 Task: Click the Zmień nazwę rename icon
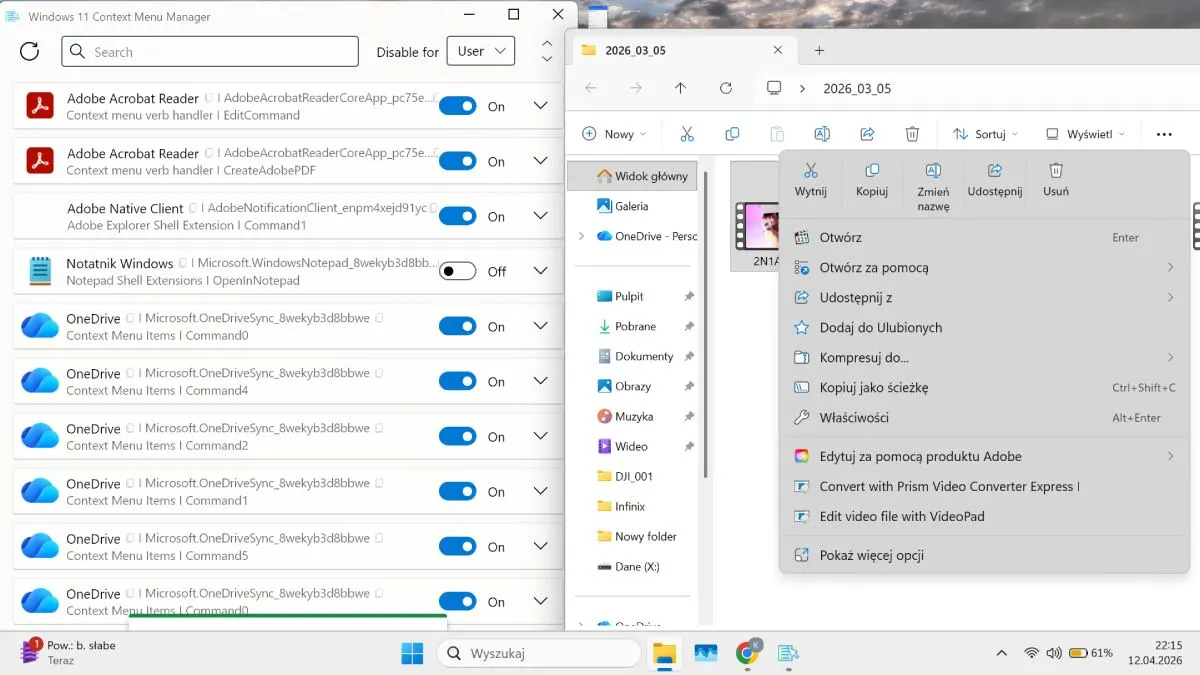933,172
